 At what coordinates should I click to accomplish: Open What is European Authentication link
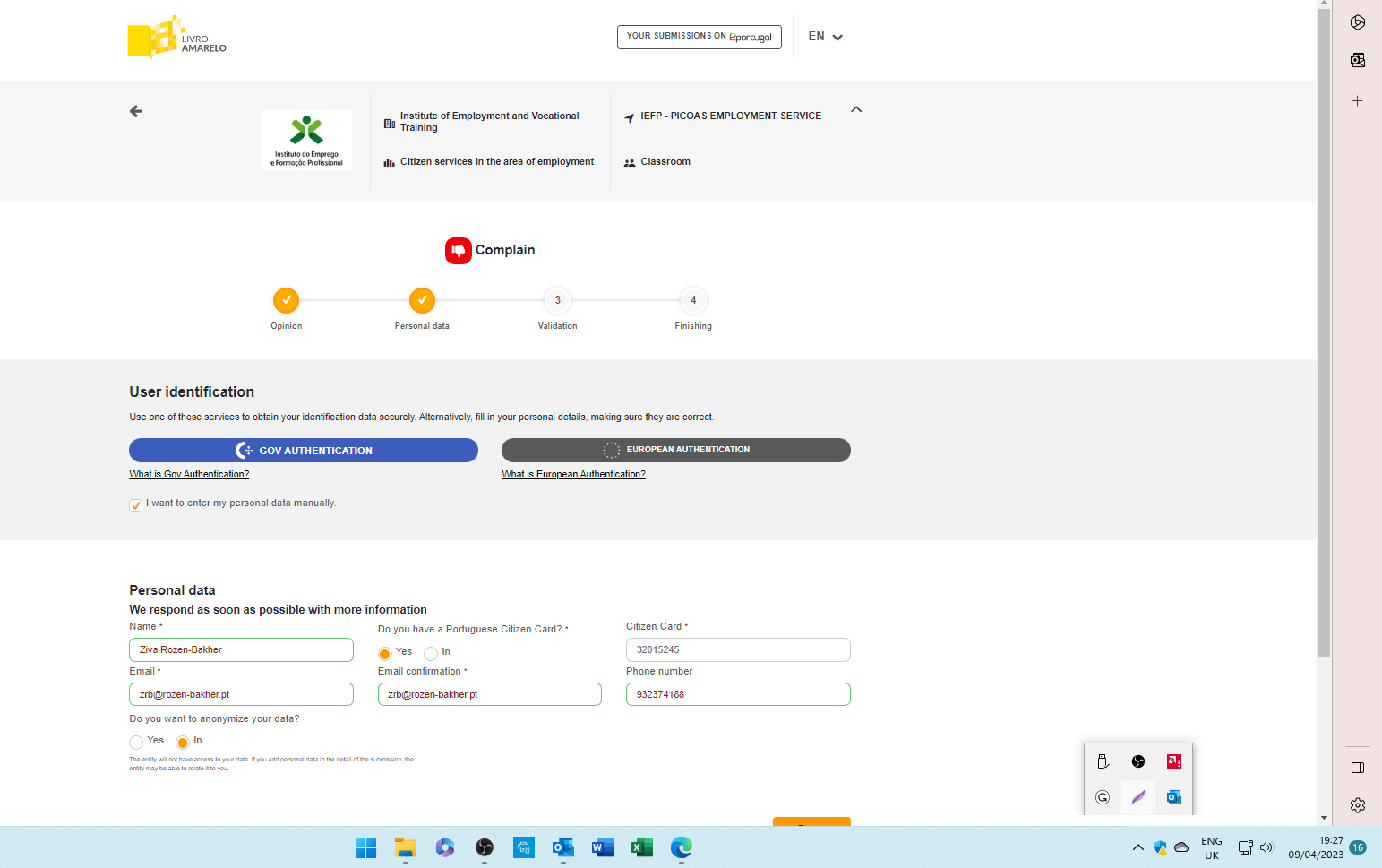tap(573, 475)
